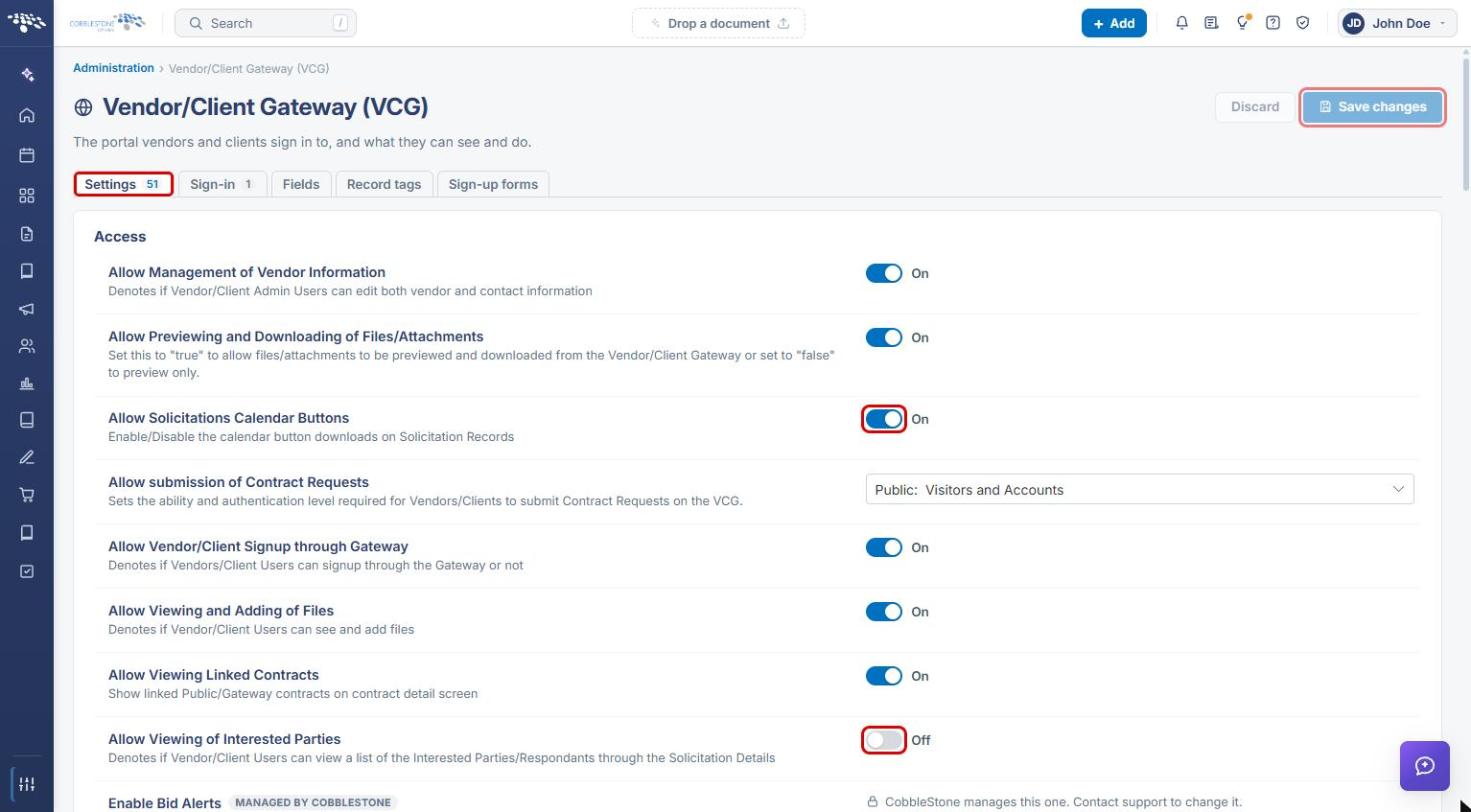The height and width of the screenshot is (812, 1471).
Task: Open the document page icon in sidebar
Action: tap(27, 234)
